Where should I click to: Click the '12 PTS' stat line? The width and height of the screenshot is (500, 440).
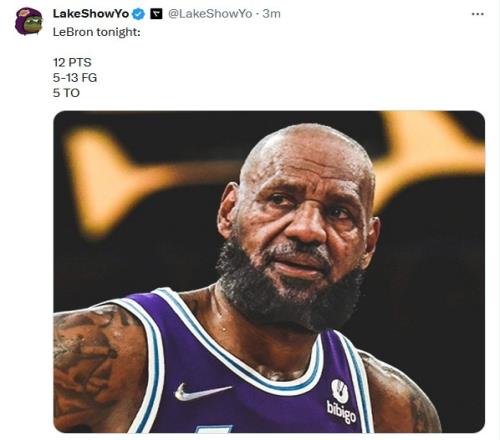point(72,62)
